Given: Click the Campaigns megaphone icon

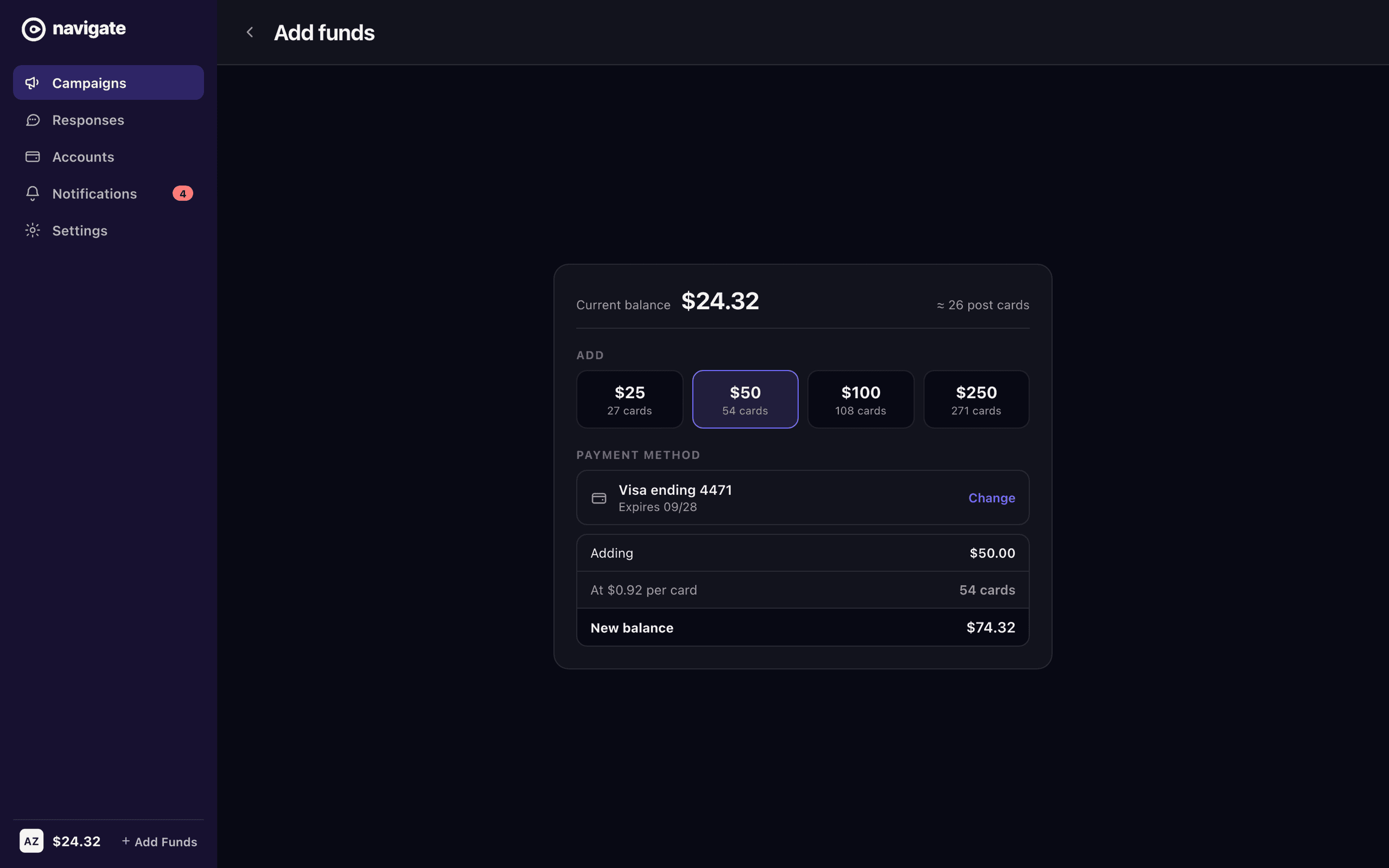Looking at the screenshot, I should 33,82.
